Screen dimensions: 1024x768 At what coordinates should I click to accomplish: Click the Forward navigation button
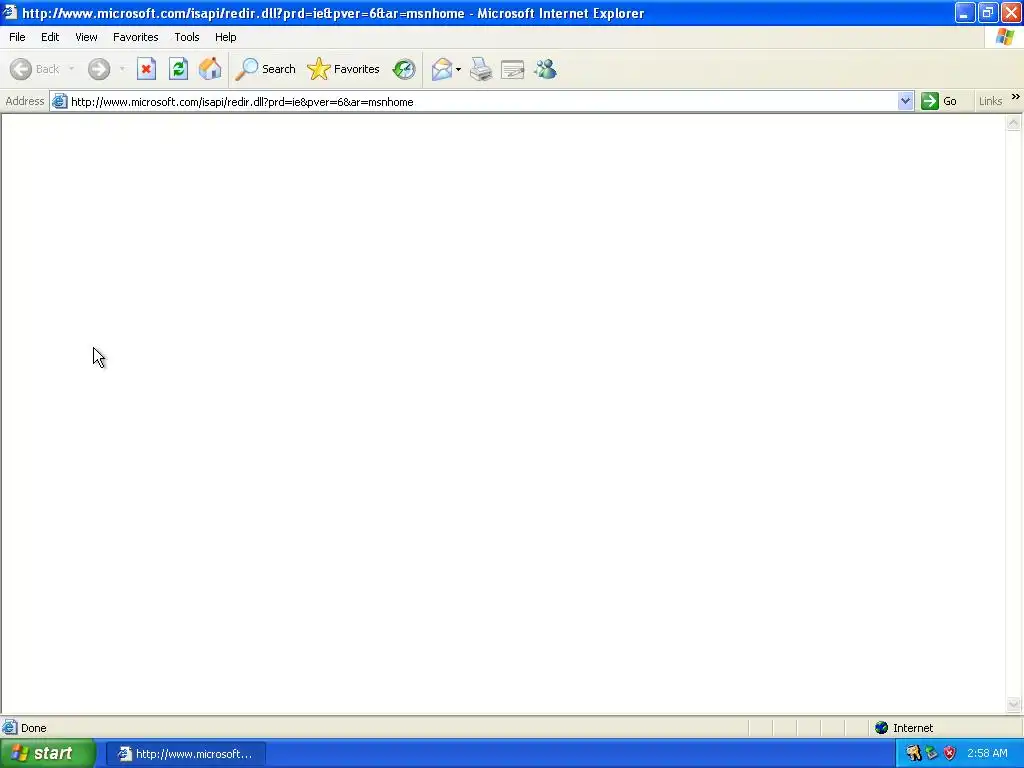(99, 69)
